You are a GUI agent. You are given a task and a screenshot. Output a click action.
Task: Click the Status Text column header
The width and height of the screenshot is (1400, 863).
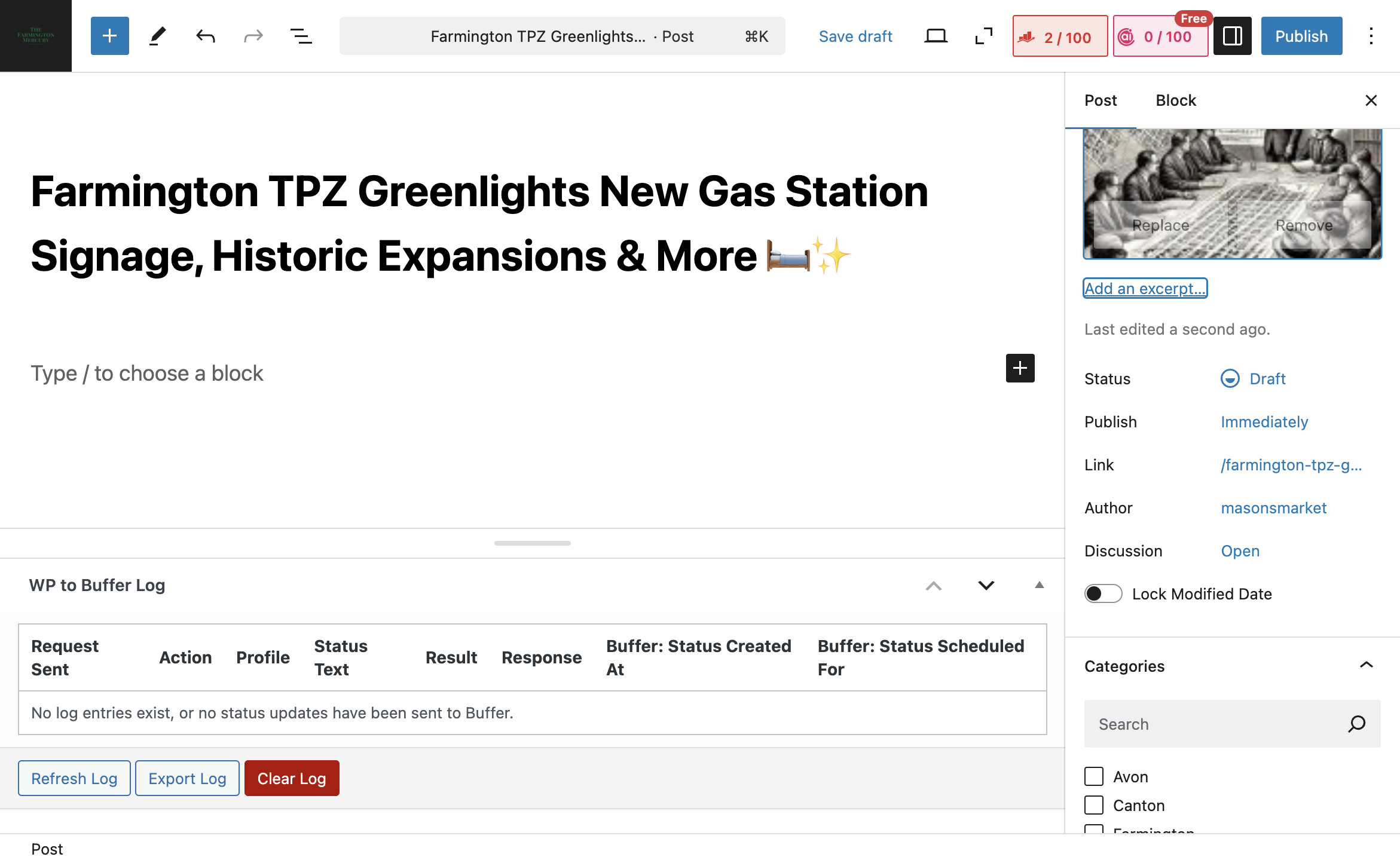point(341,657)
